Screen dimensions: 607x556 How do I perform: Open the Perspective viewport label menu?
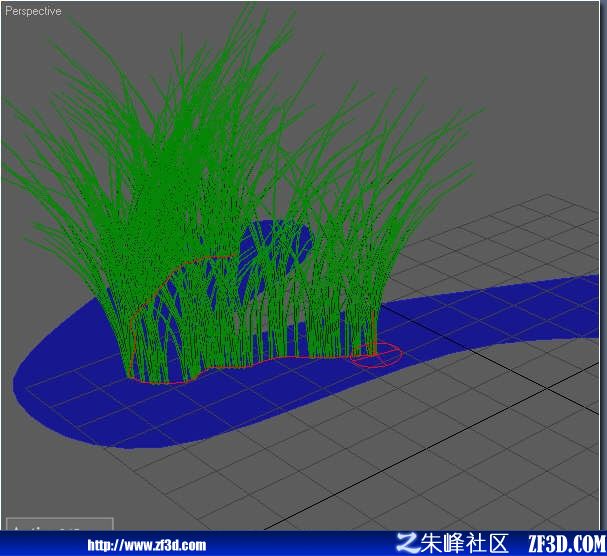33,11
